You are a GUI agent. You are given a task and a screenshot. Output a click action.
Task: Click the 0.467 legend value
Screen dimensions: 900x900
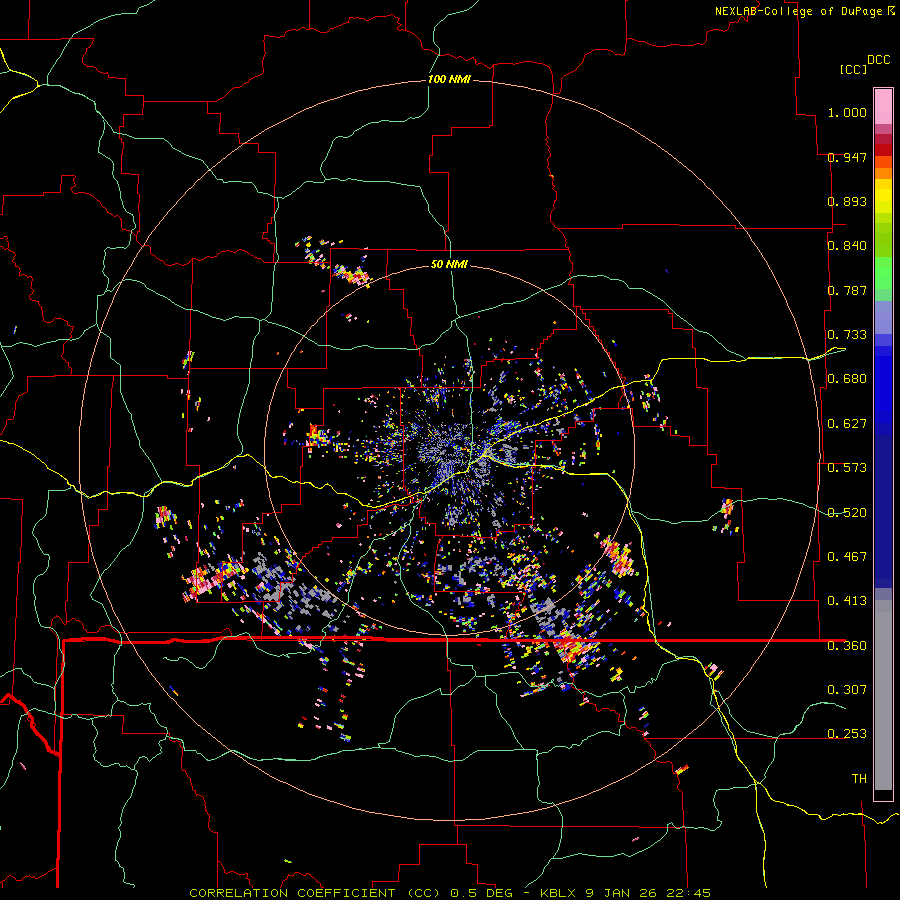(847, 557)
